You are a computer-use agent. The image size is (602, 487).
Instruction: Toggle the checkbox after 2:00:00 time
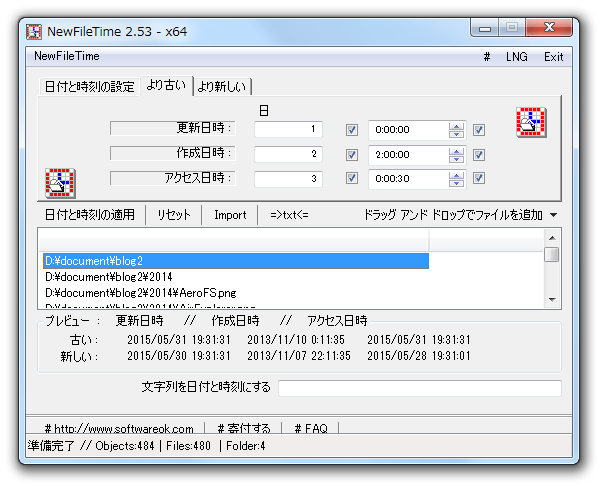479,155
